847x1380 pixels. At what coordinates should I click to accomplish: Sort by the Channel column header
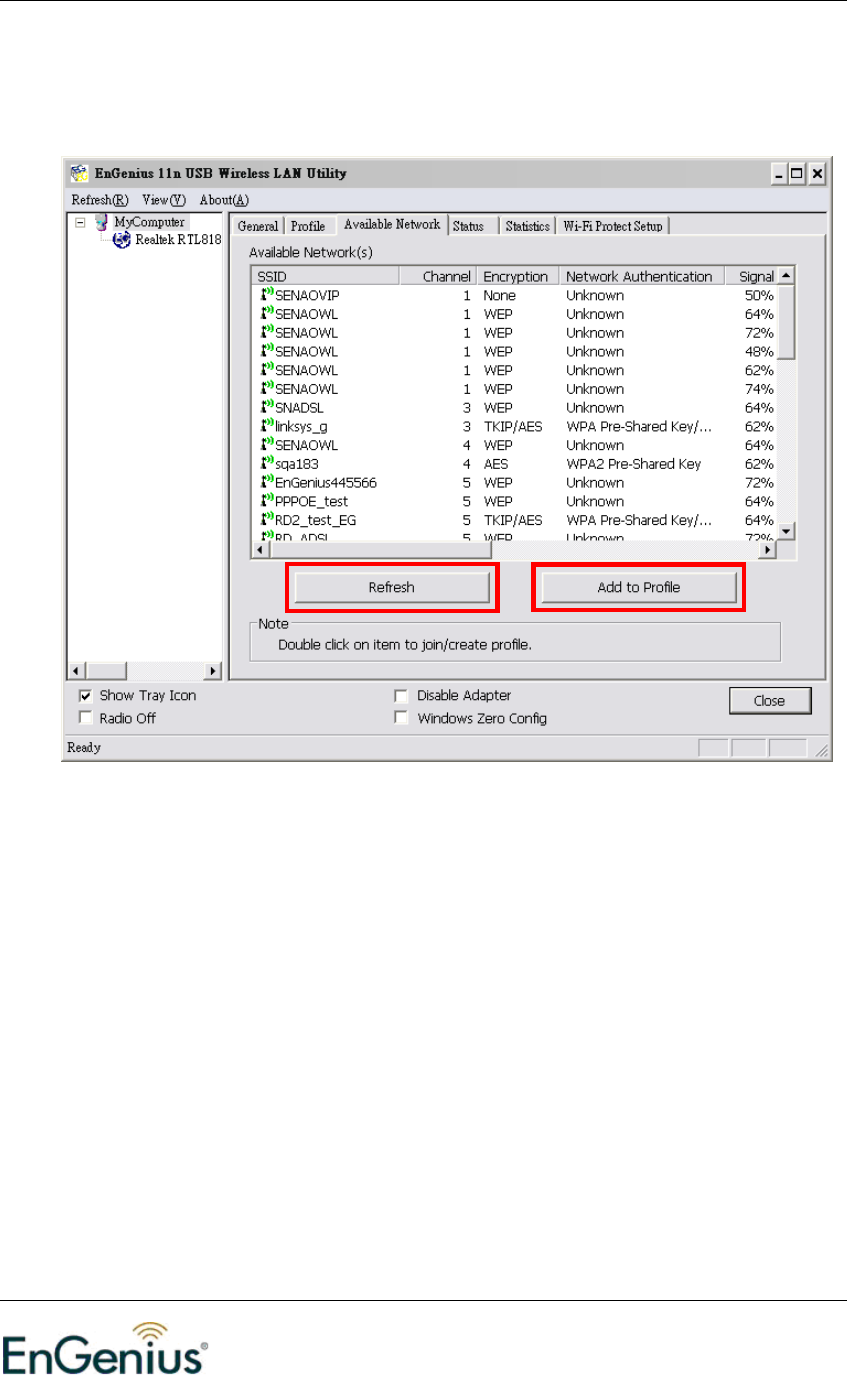pos(438,276)
